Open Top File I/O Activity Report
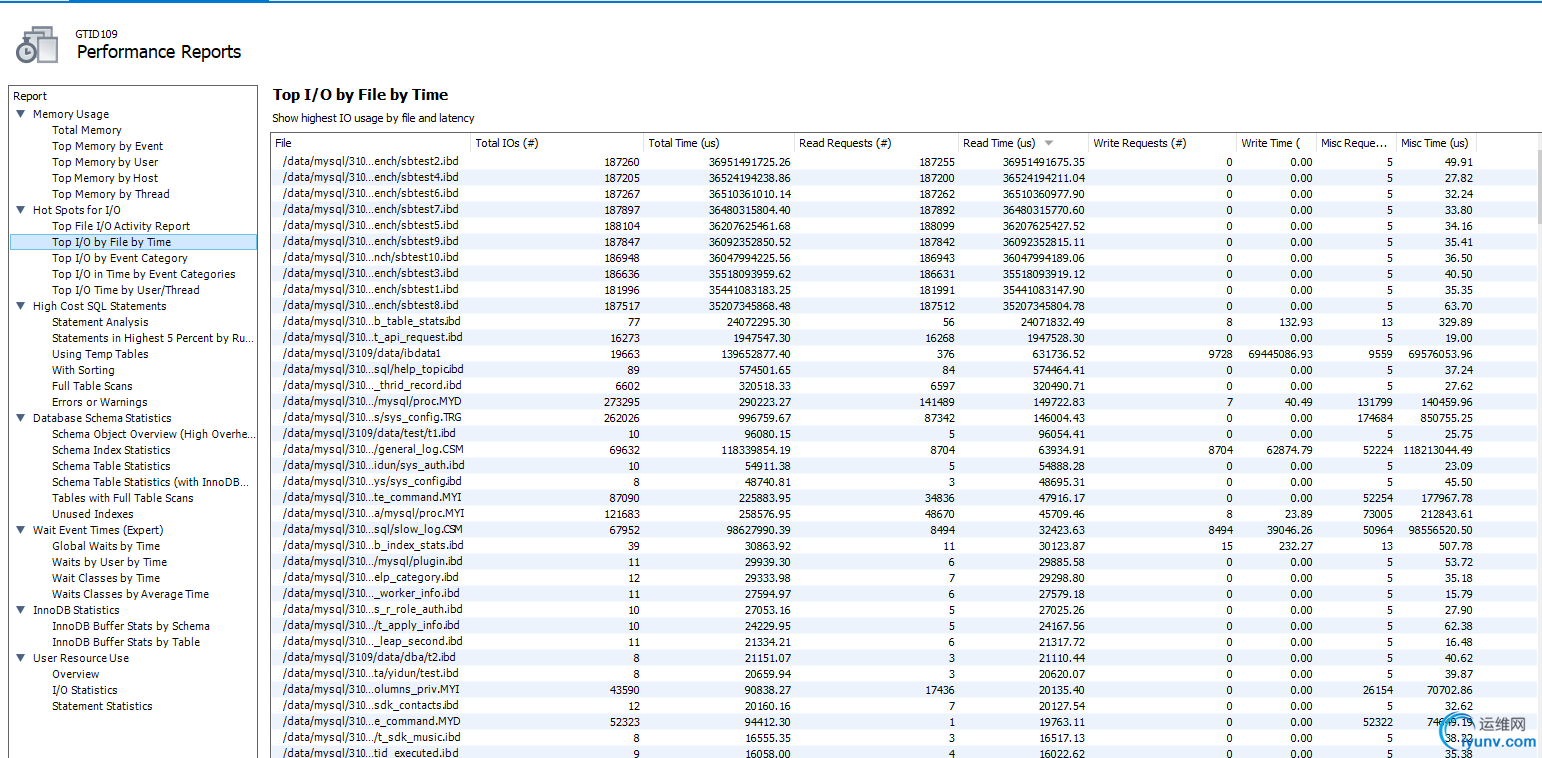The width and height of the screenshot is (1542, 758). pyautogui.click(x=121, y=226)
